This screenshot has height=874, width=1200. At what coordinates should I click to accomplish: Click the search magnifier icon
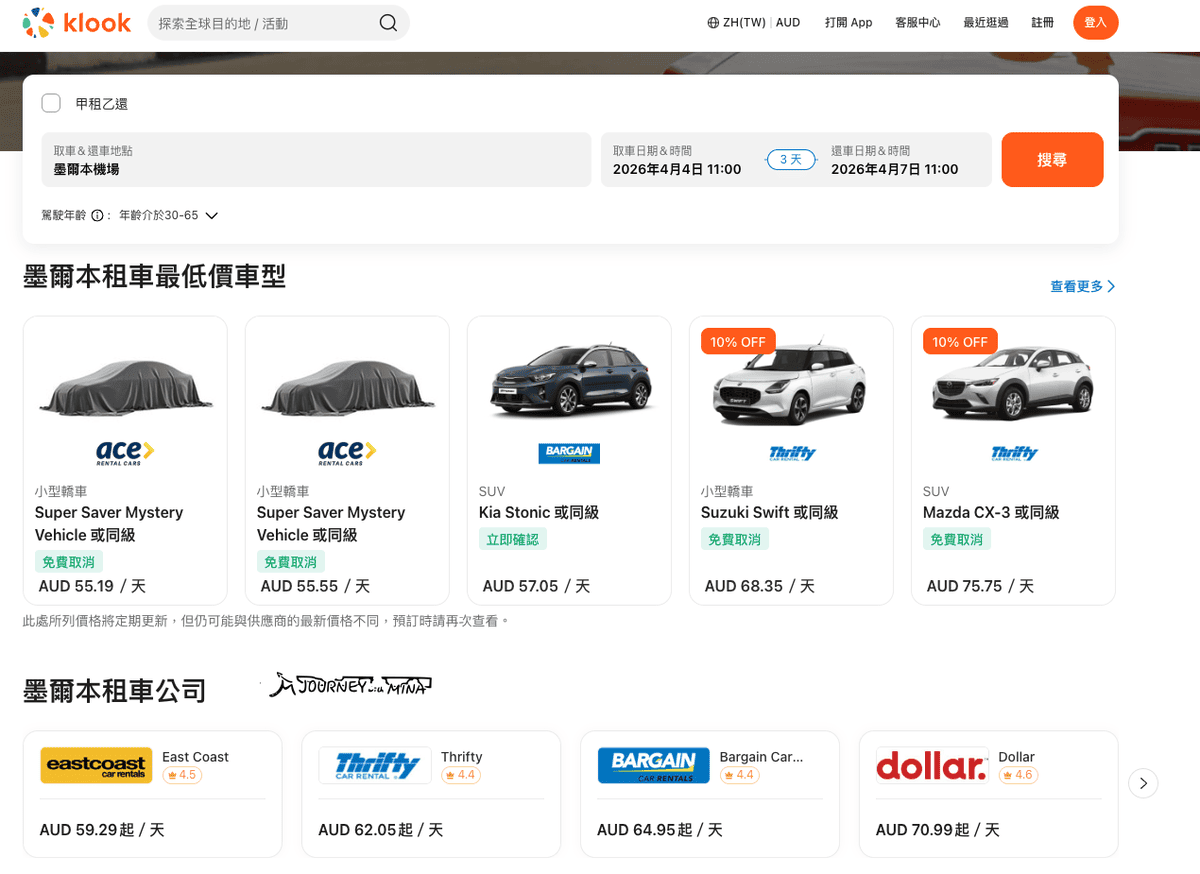tap(388, 23)
